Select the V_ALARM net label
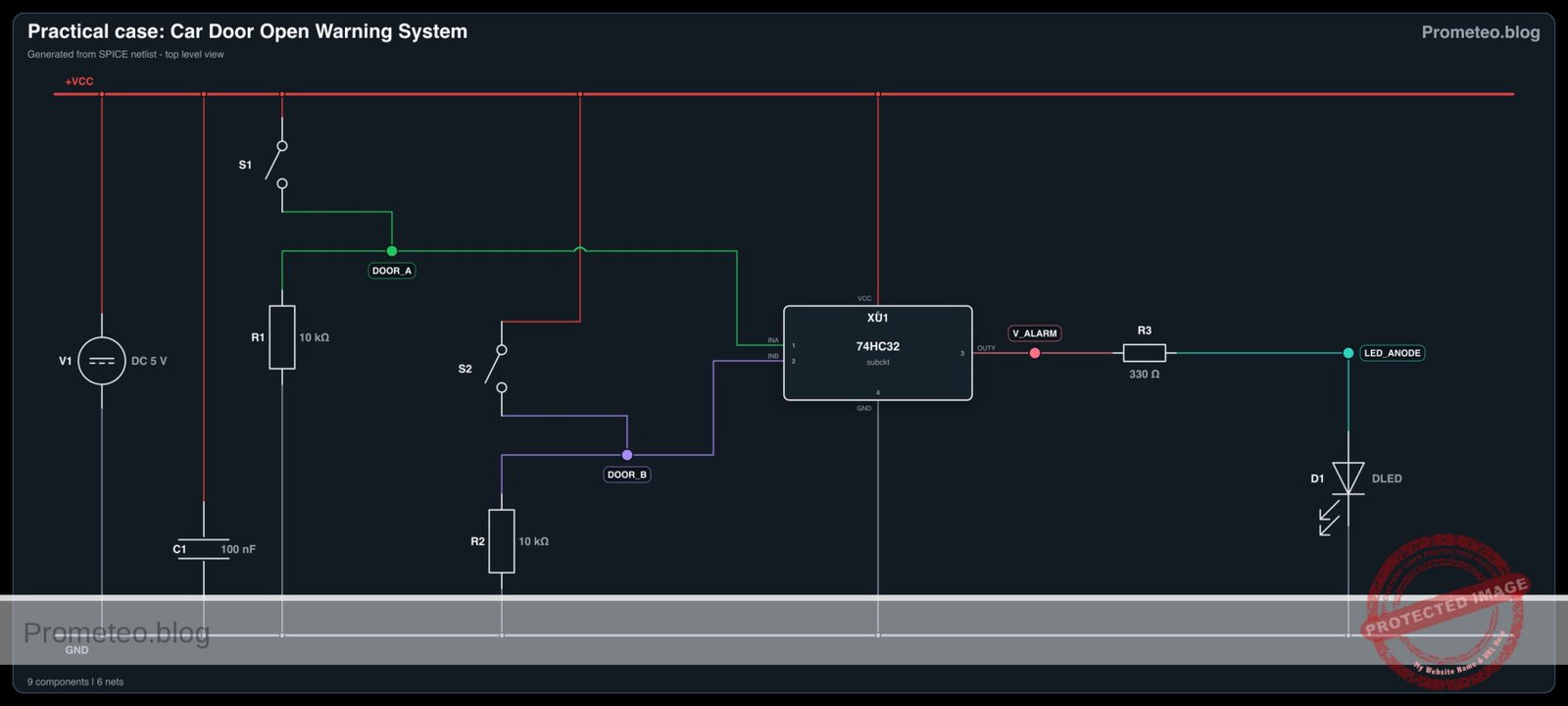 [1035, 333]
